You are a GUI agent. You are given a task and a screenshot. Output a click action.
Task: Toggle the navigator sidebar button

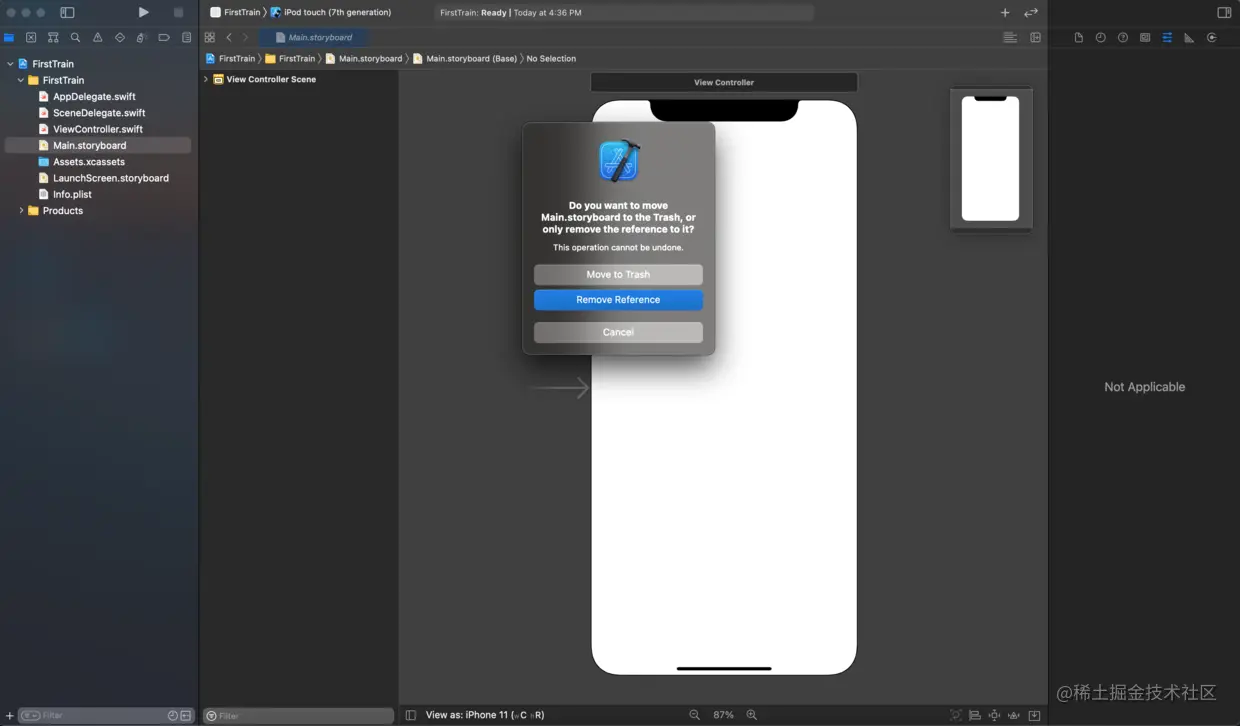(67, 12)
